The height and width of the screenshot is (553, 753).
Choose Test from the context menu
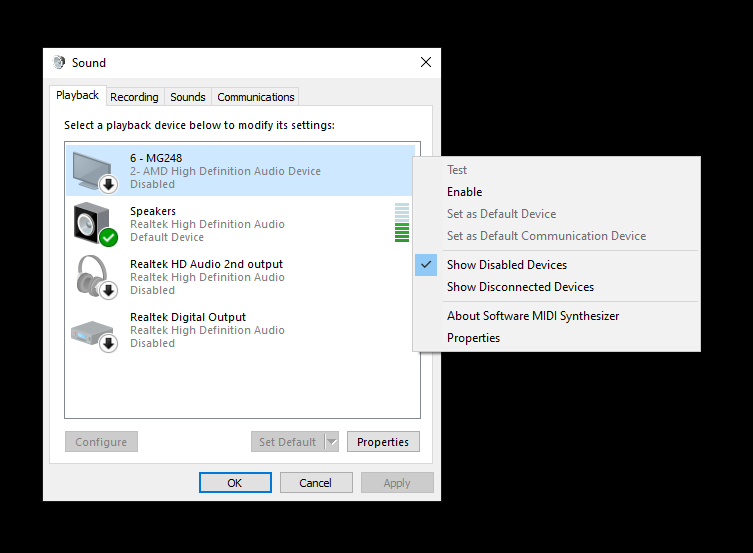point(457,170)
